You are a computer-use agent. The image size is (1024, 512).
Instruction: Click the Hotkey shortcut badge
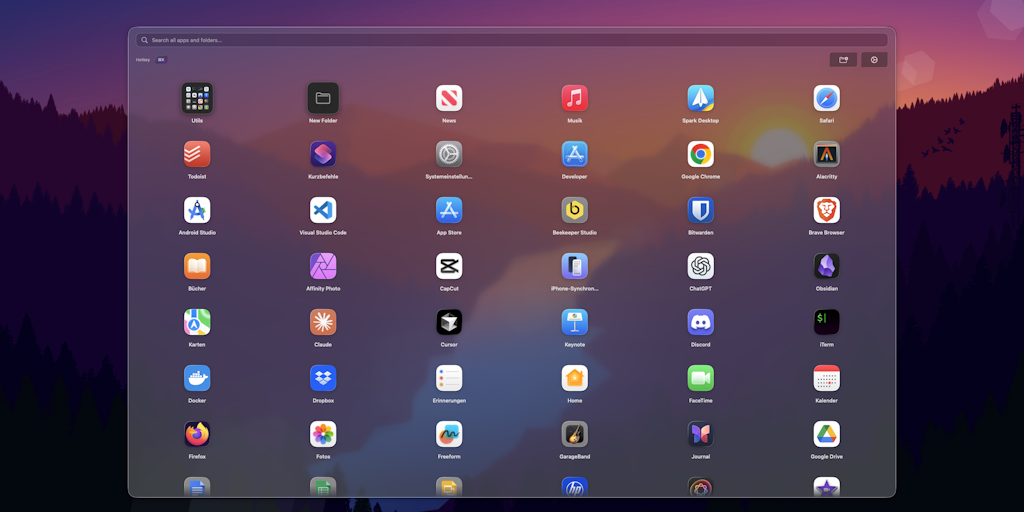click(161, 59)
